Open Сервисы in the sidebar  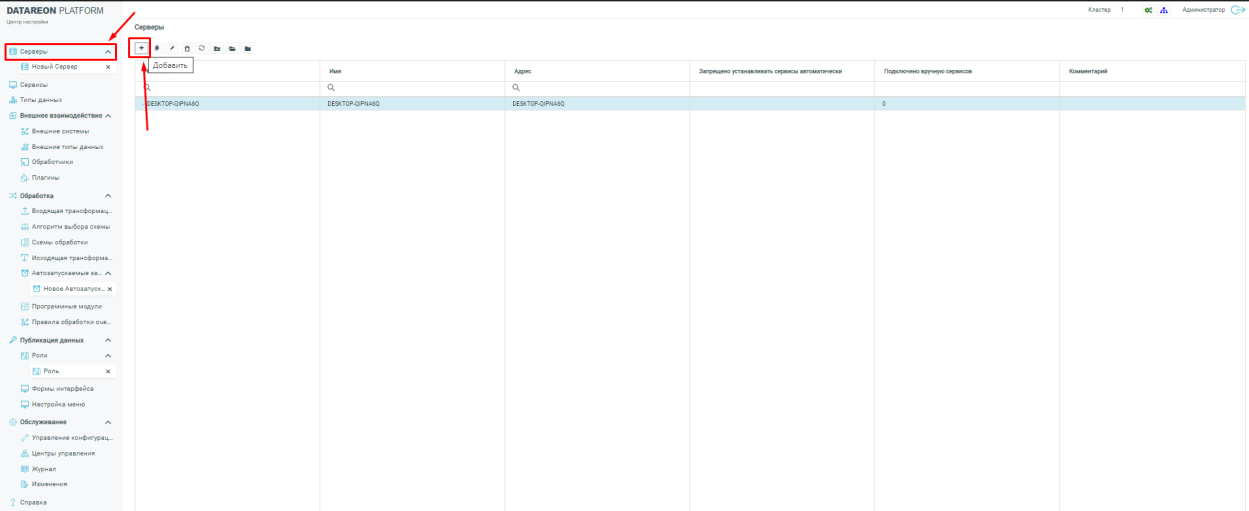[x=34, y=85]
